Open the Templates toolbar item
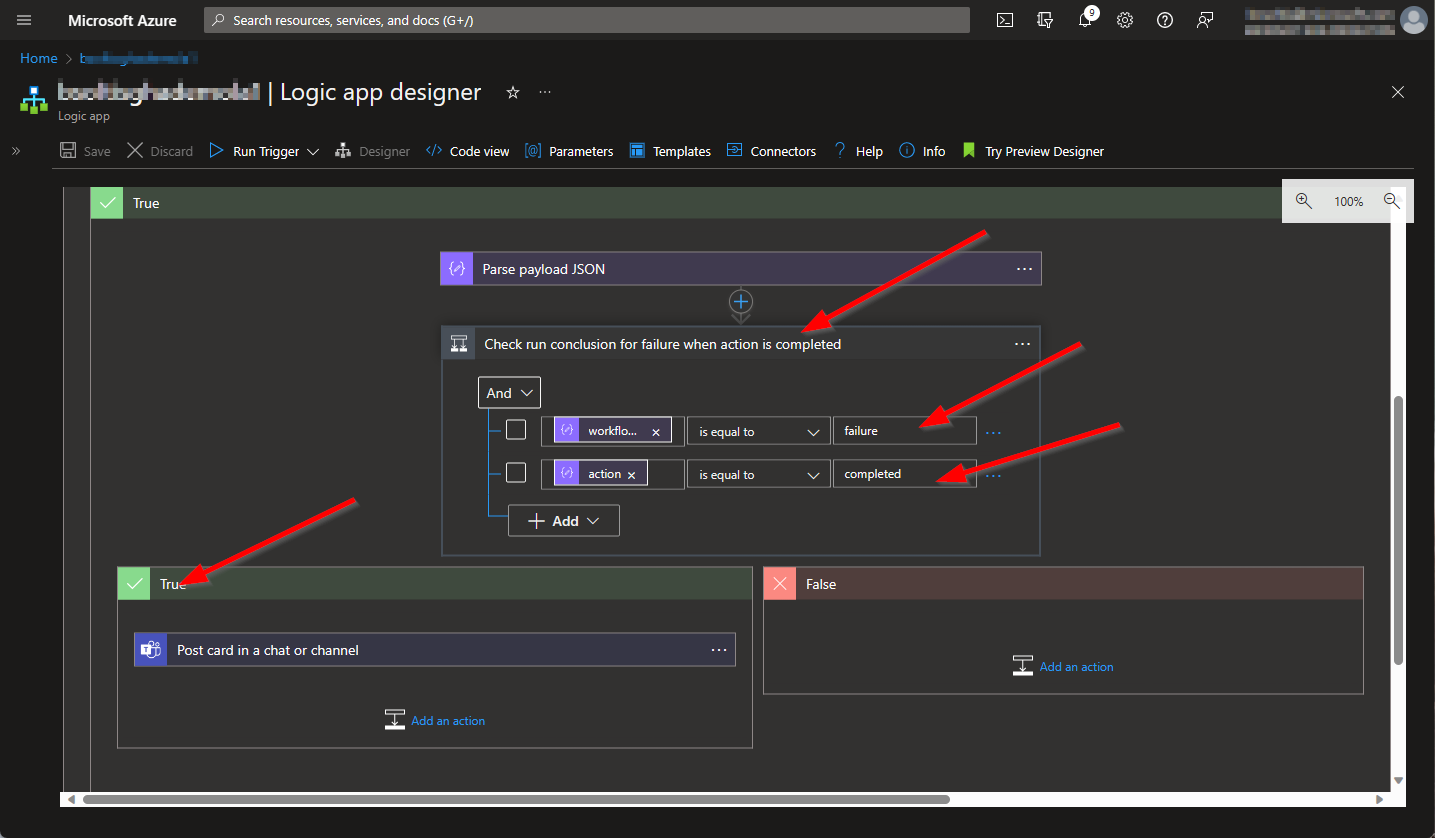 coord(670,151)
